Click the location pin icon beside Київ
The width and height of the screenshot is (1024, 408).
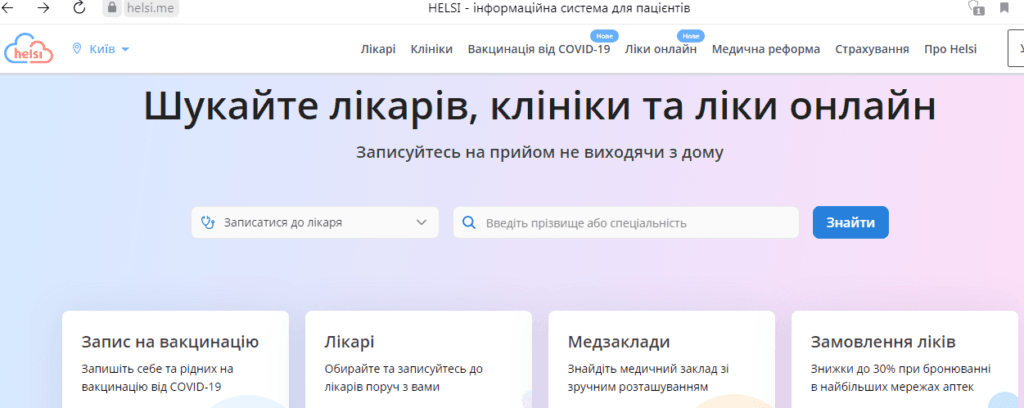[x=77, y=49]
